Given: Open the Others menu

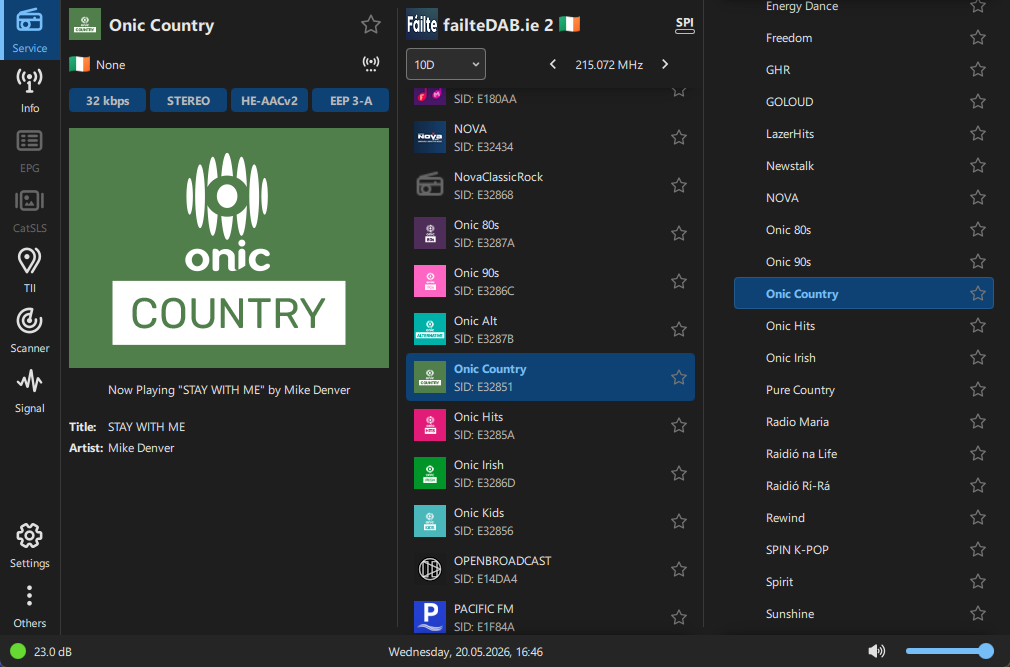Looking at the screenshot, I should coord(30,606).
